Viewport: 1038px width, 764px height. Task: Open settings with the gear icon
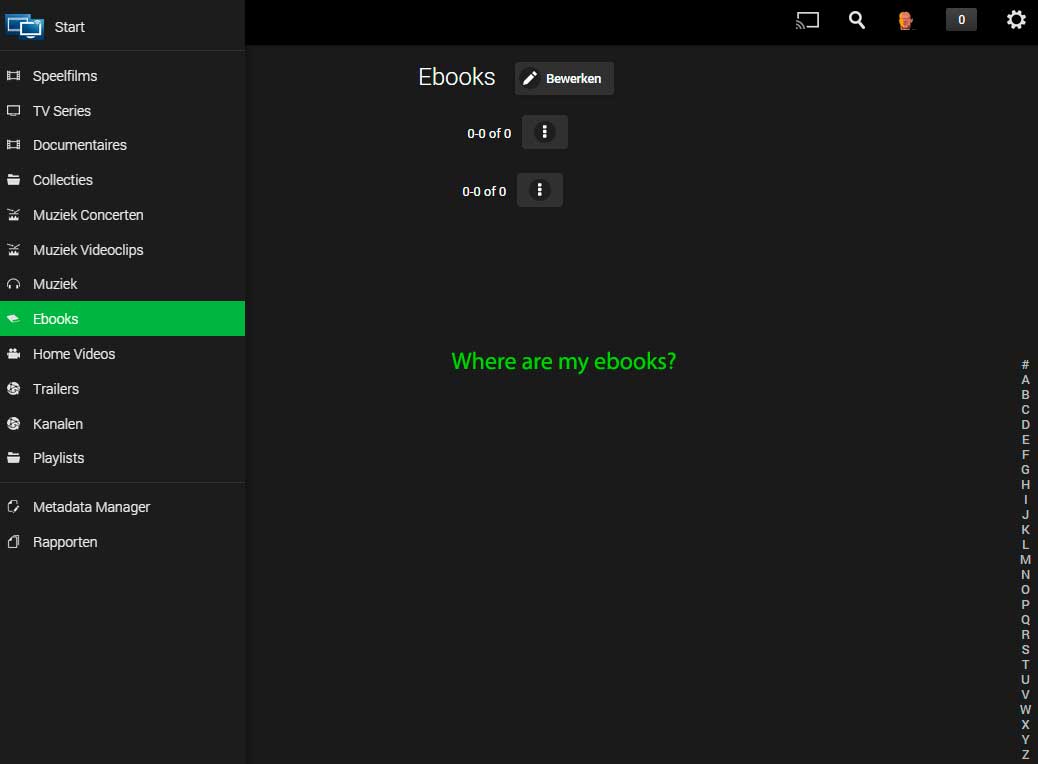(1016, 19)
